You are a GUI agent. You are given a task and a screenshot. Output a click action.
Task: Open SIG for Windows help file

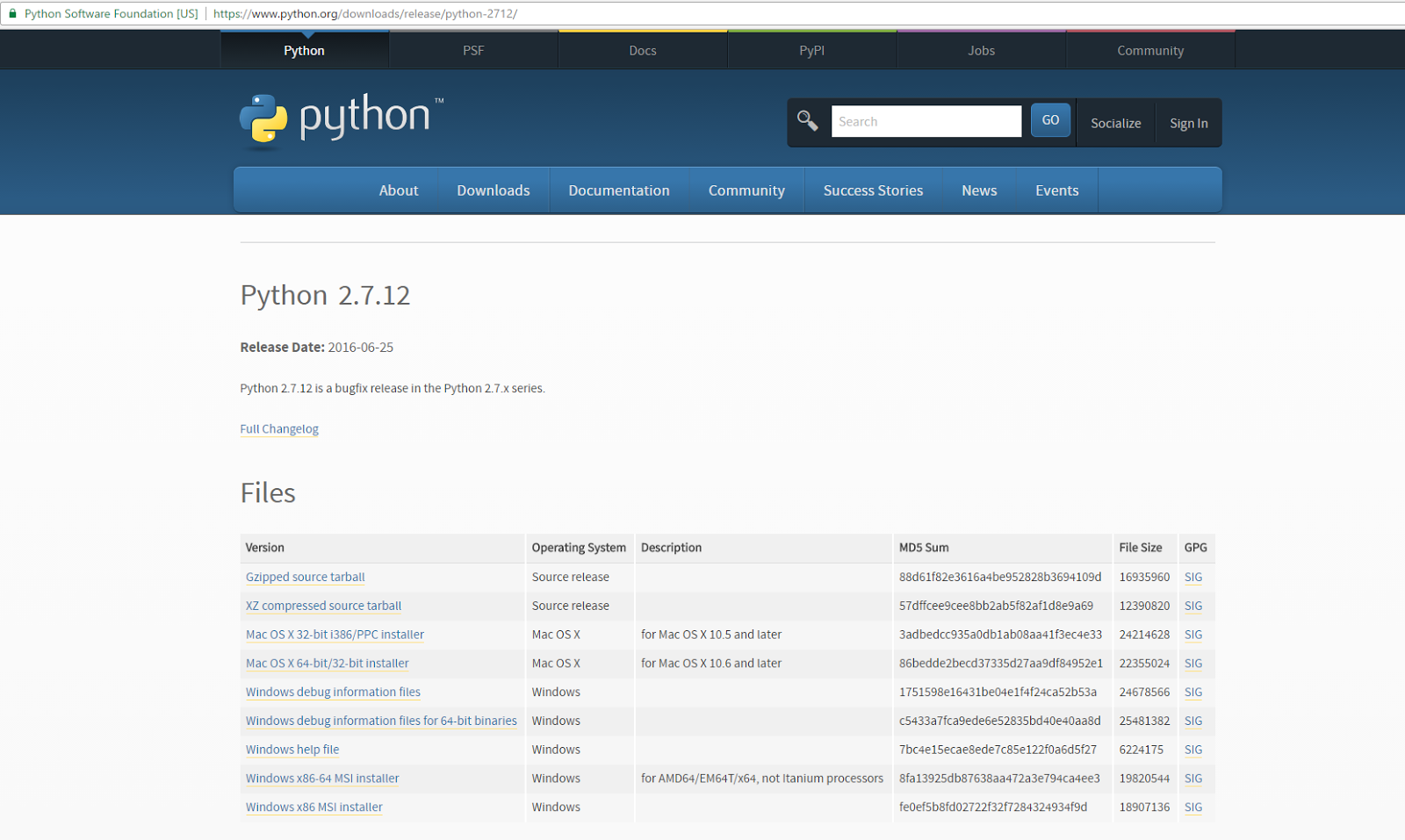1193,750
